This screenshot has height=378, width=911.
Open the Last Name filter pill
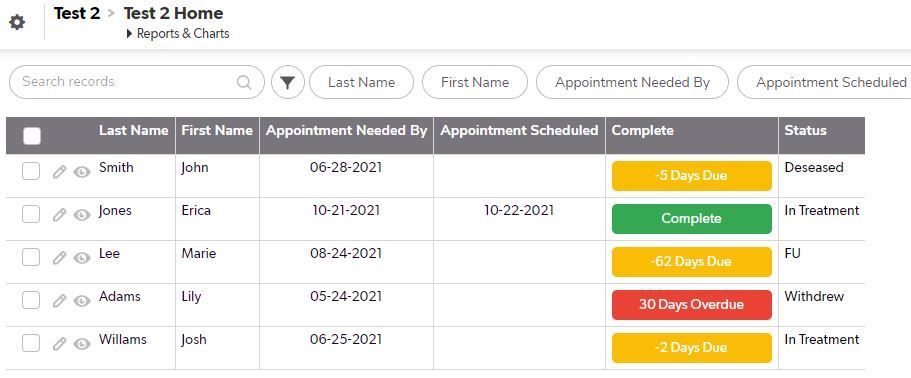[x=361, y=82]
